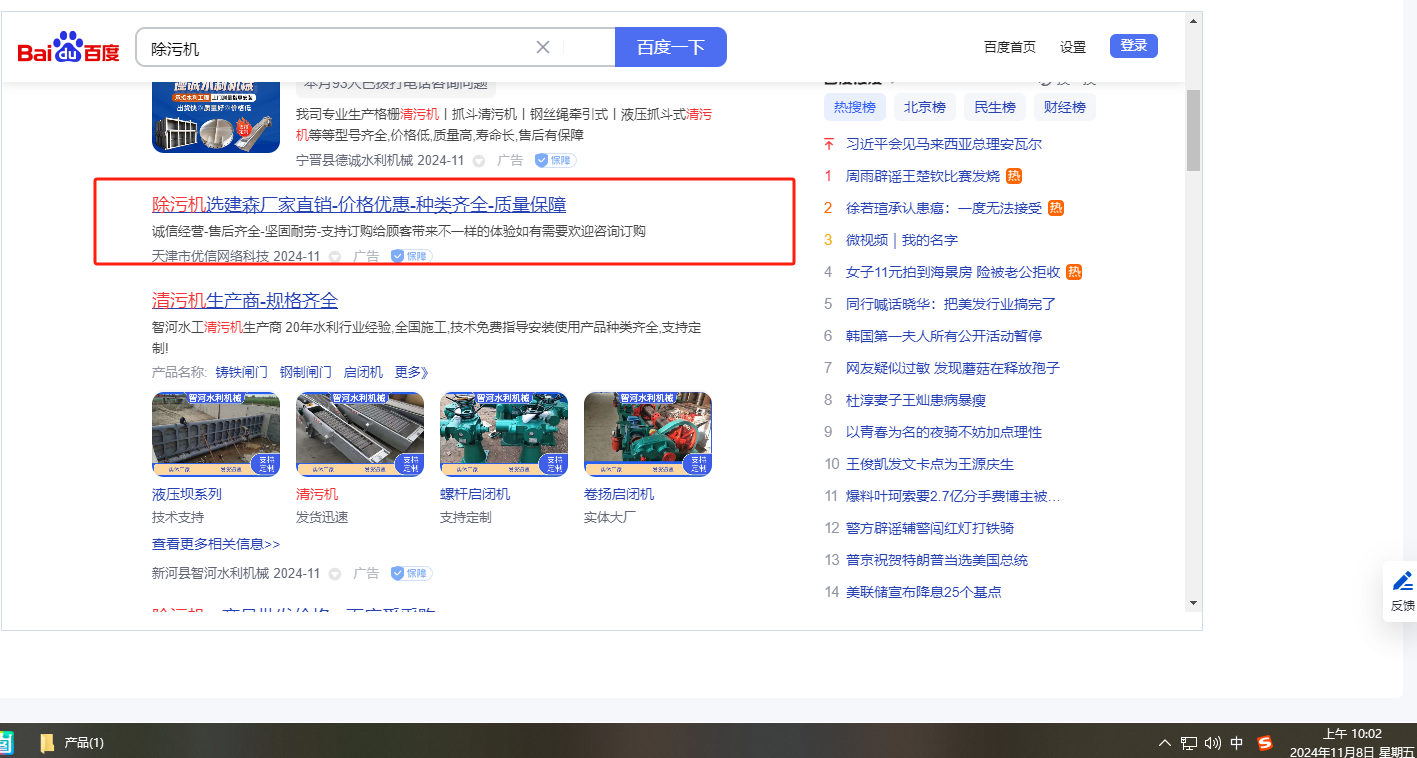1417x758 pixels.
Task: Click the Sogou input method tray icon
Action: pos(1265,743)
